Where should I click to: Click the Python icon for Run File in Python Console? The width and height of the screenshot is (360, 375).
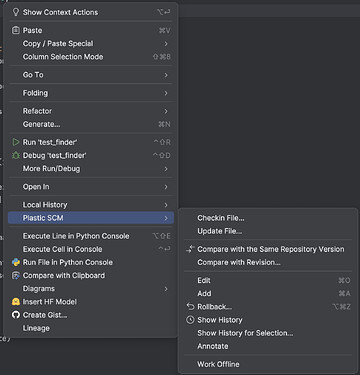pyautogui.click(x=16, y=262)
